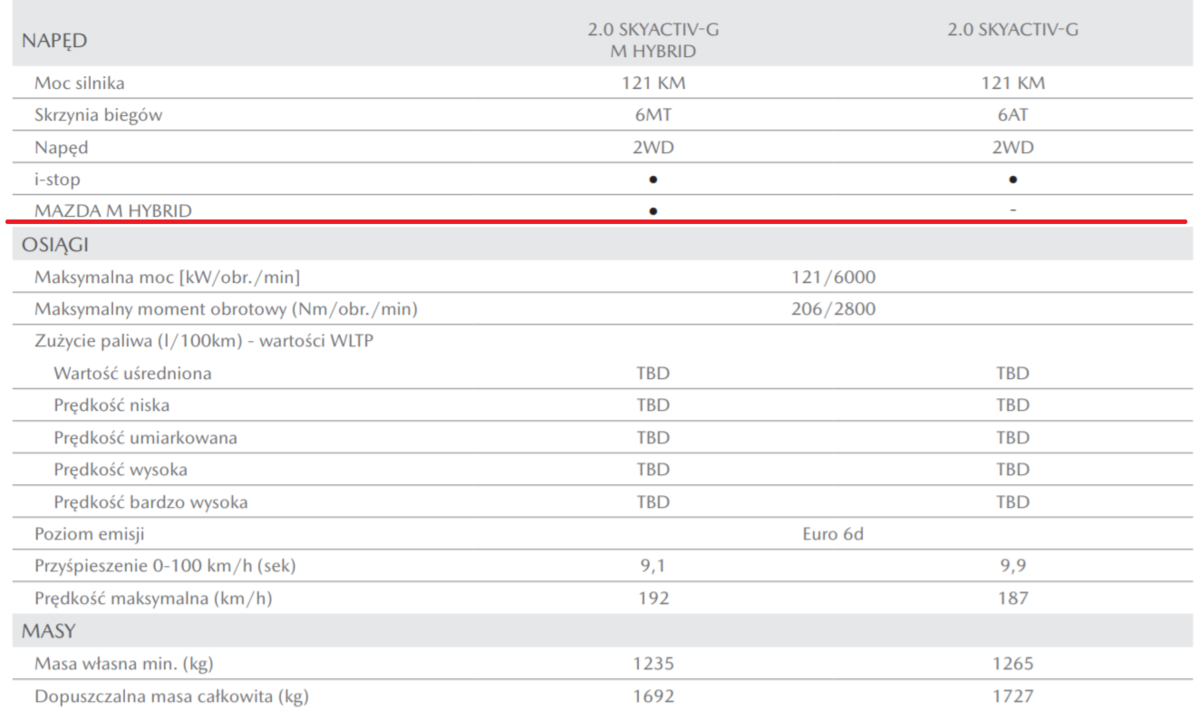Select the 206/2800 torque value
1200x711 pixels.
point(832,309)
